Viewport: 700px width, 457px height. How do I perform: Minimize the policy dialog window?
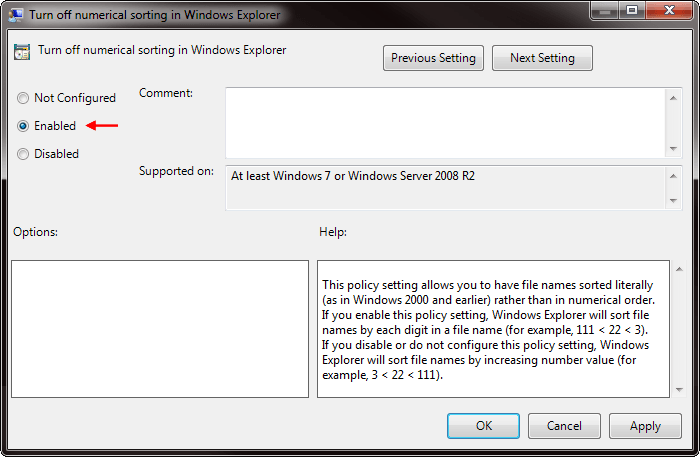[605, 11]
